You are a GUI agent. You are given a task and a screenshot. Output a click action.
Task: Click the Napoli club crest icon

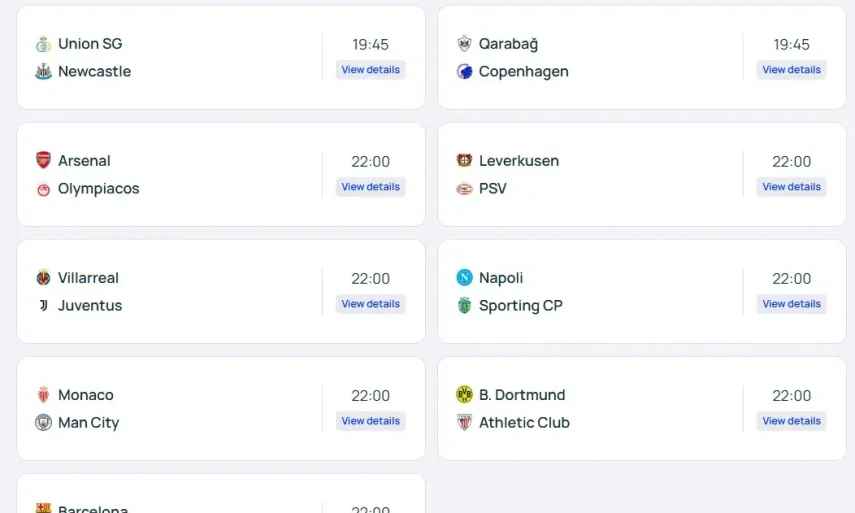point(464,278)
